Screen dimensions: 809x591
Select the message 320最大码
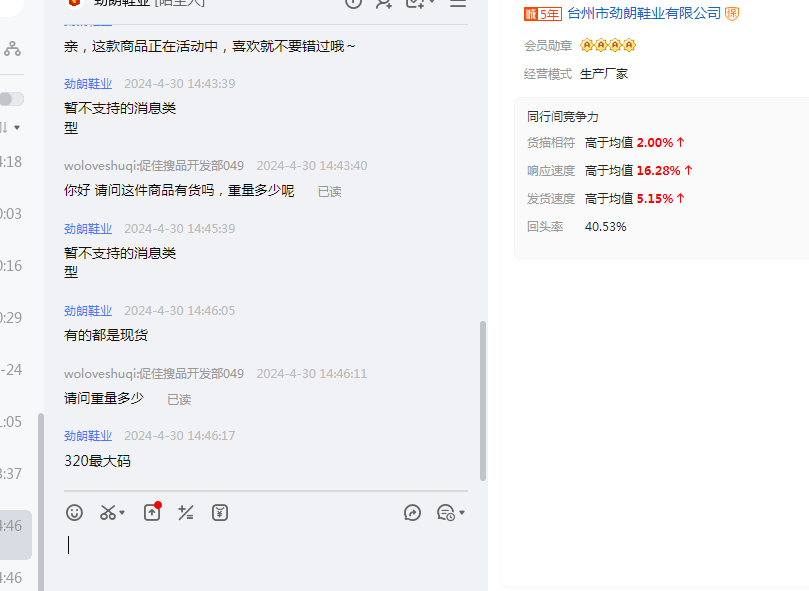[x=97, y=461]
